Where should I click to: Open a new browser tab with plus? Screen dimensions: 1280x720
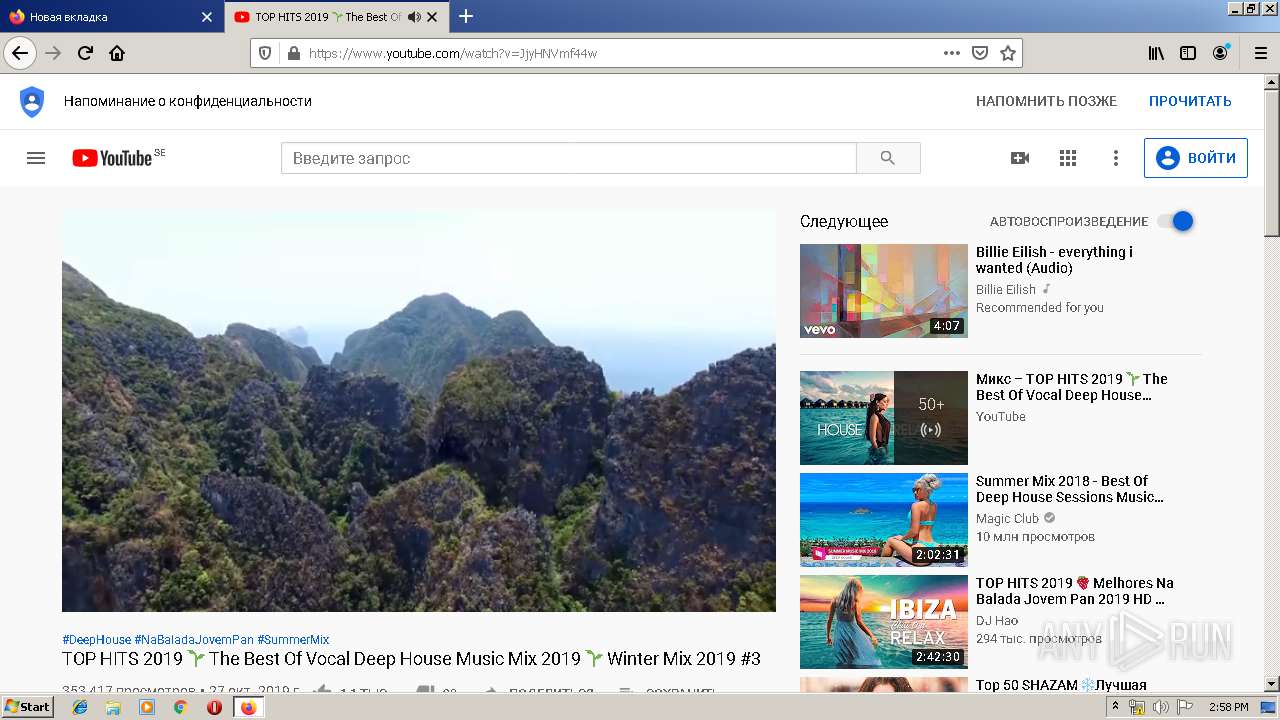pos(466,16)
